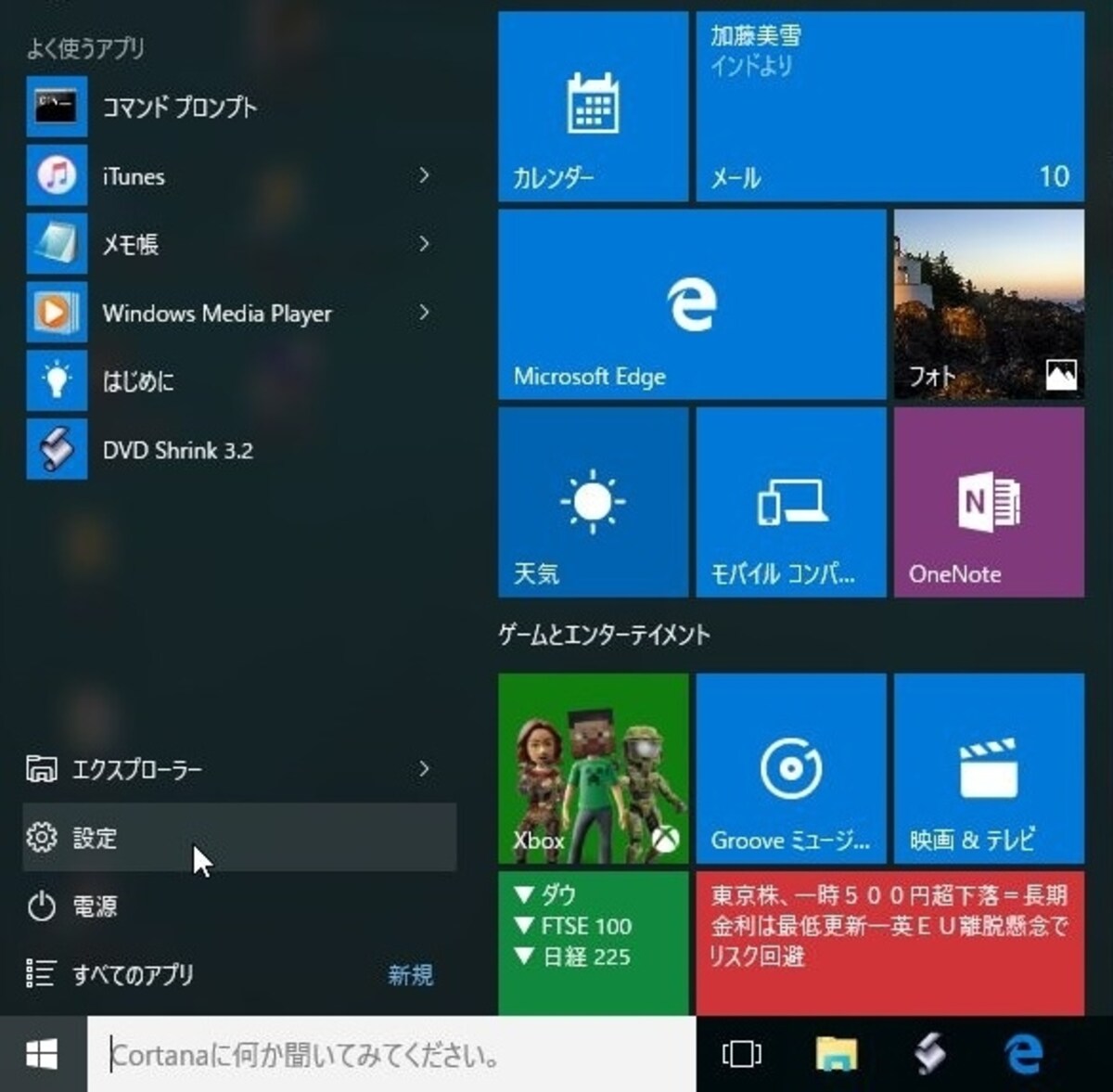Open File Explorer from the taskbar

pos(837,1054)
